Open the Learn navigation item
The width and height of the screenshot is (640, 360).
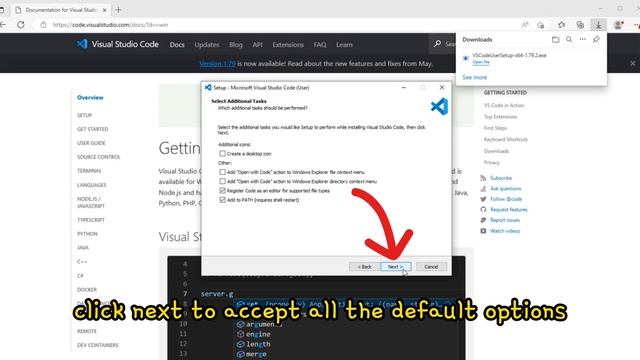pyautogui.click(x=344, y=44)
